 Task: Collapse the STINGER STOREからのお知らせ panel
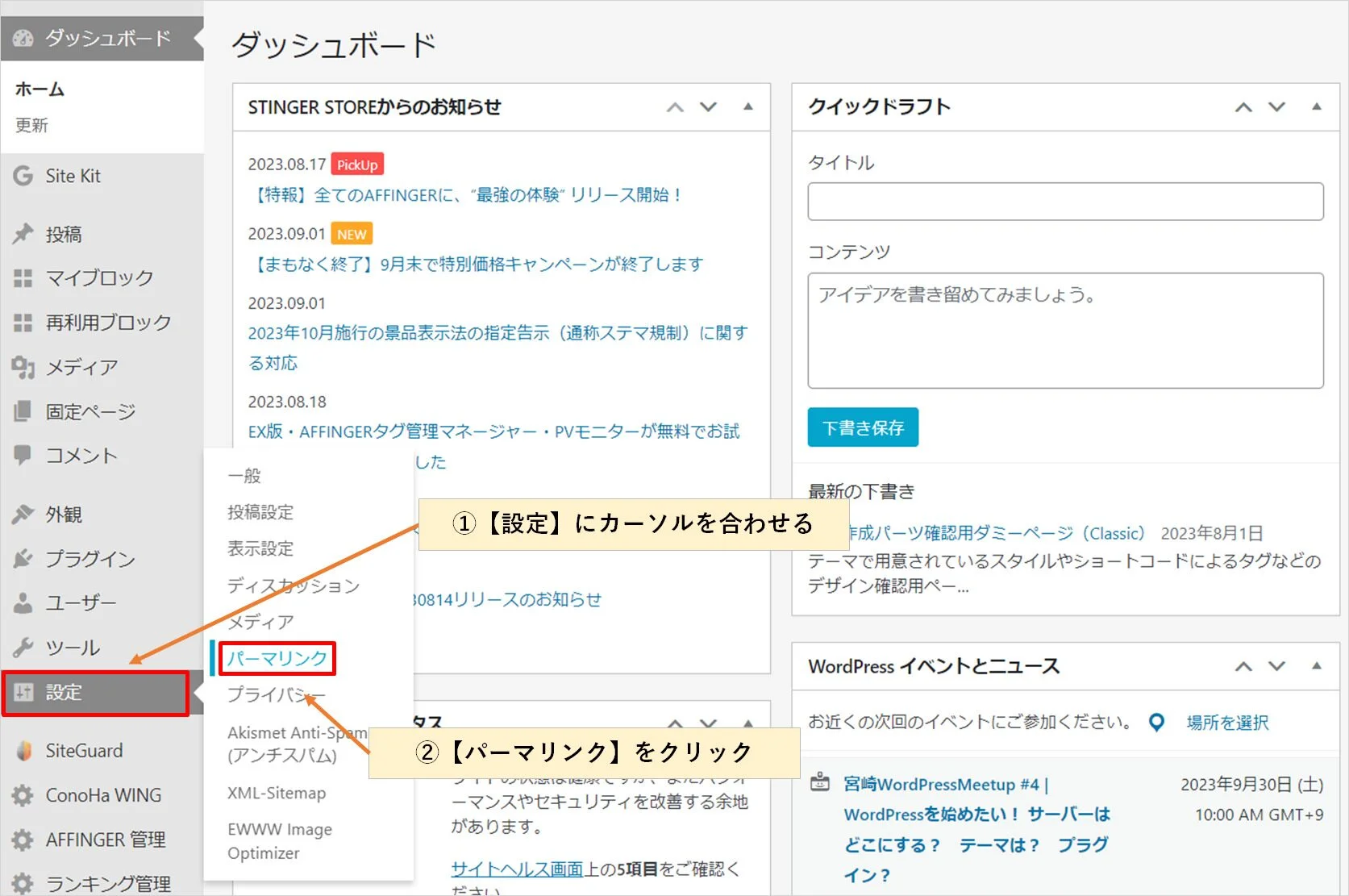747,106
